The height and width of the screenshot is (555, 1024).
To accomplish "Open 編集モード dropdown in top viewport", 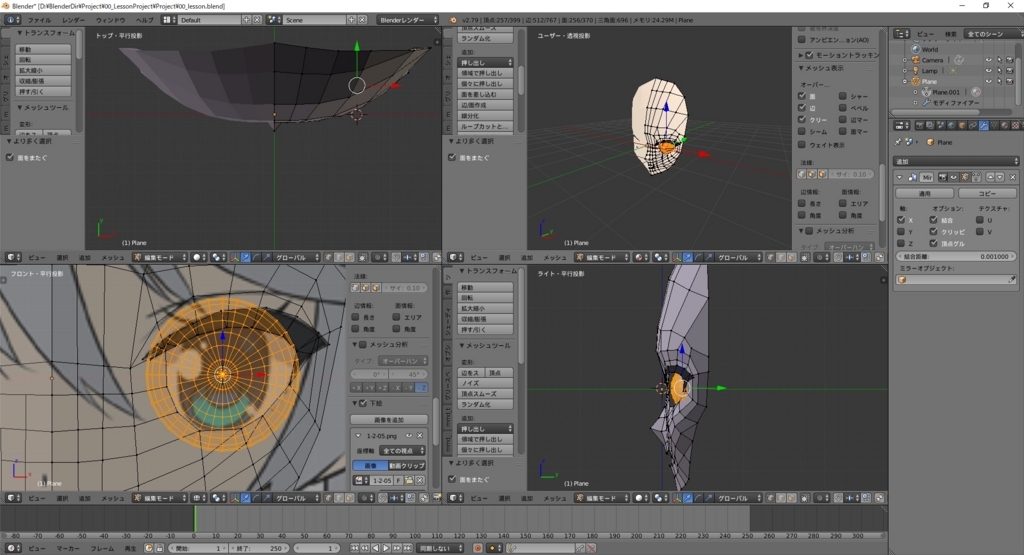I will click(x=159, y=257).
